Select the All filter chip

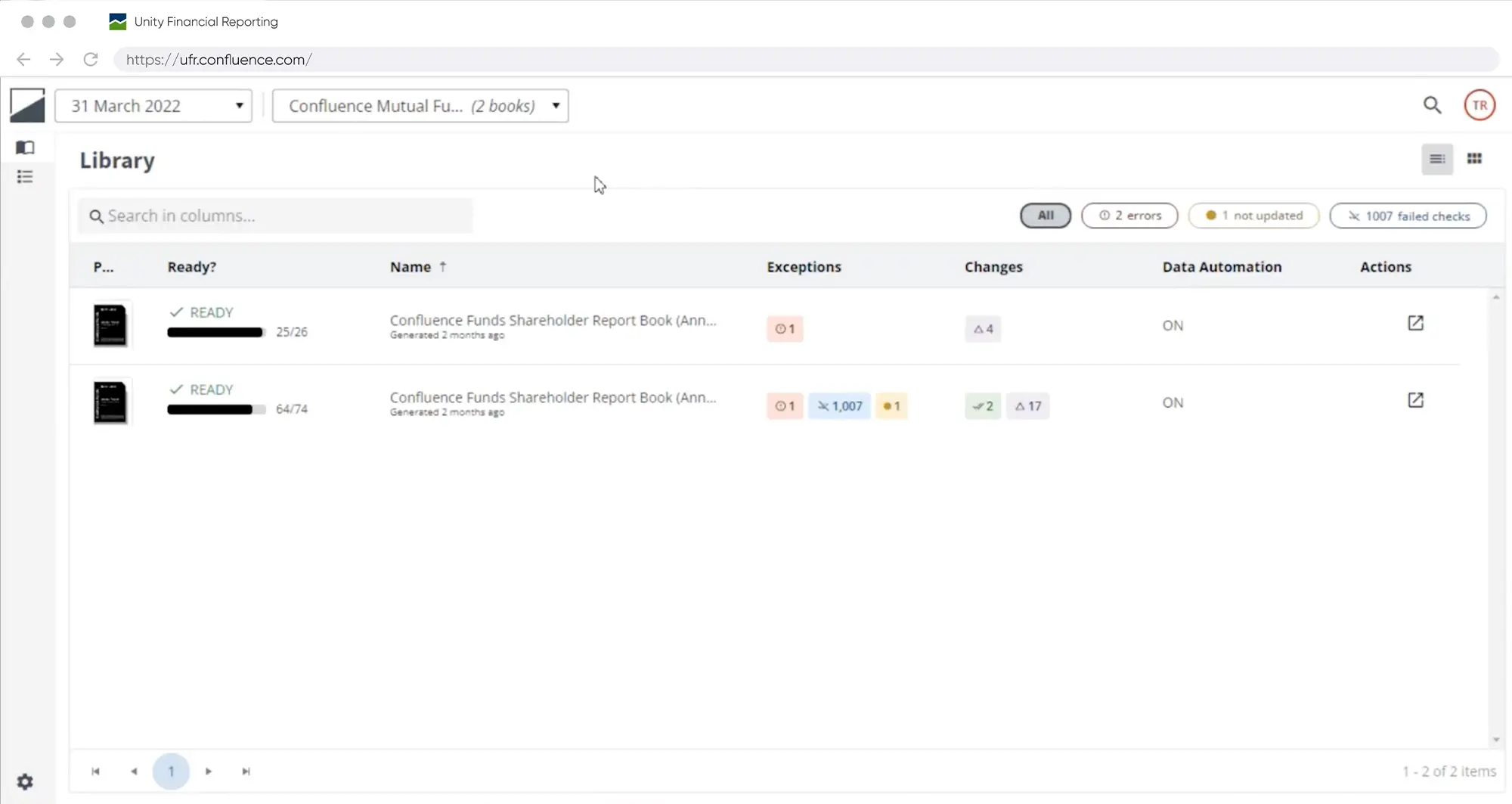point(1045,216)
